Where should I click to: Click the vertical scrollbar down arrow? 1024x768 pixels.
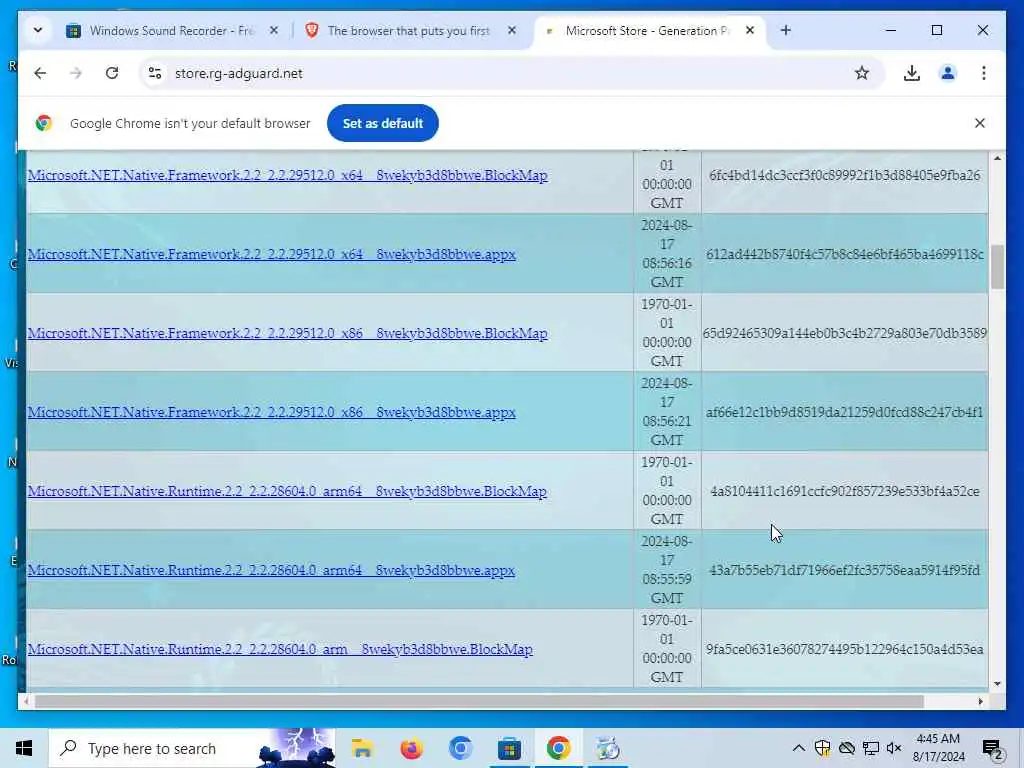(x=997, y=684)
